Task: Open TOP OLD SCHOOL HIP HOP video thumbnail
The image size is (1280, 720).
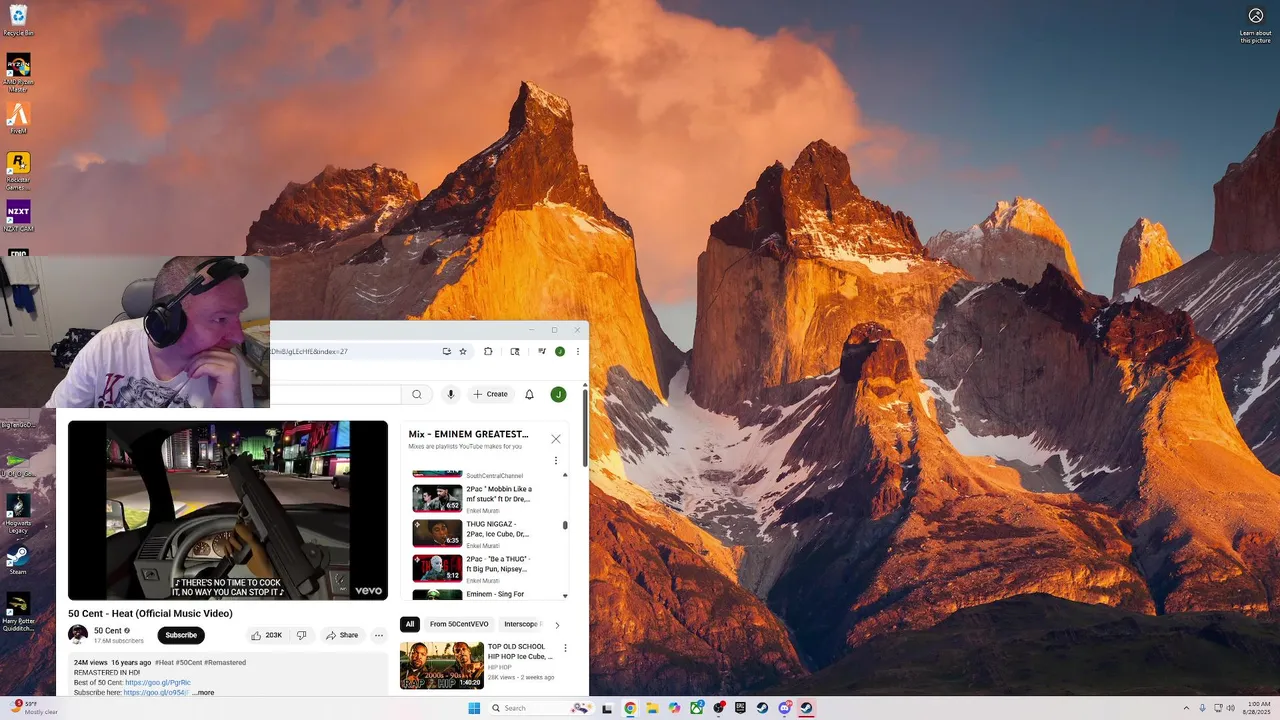Action: click(x=442, y=665)
